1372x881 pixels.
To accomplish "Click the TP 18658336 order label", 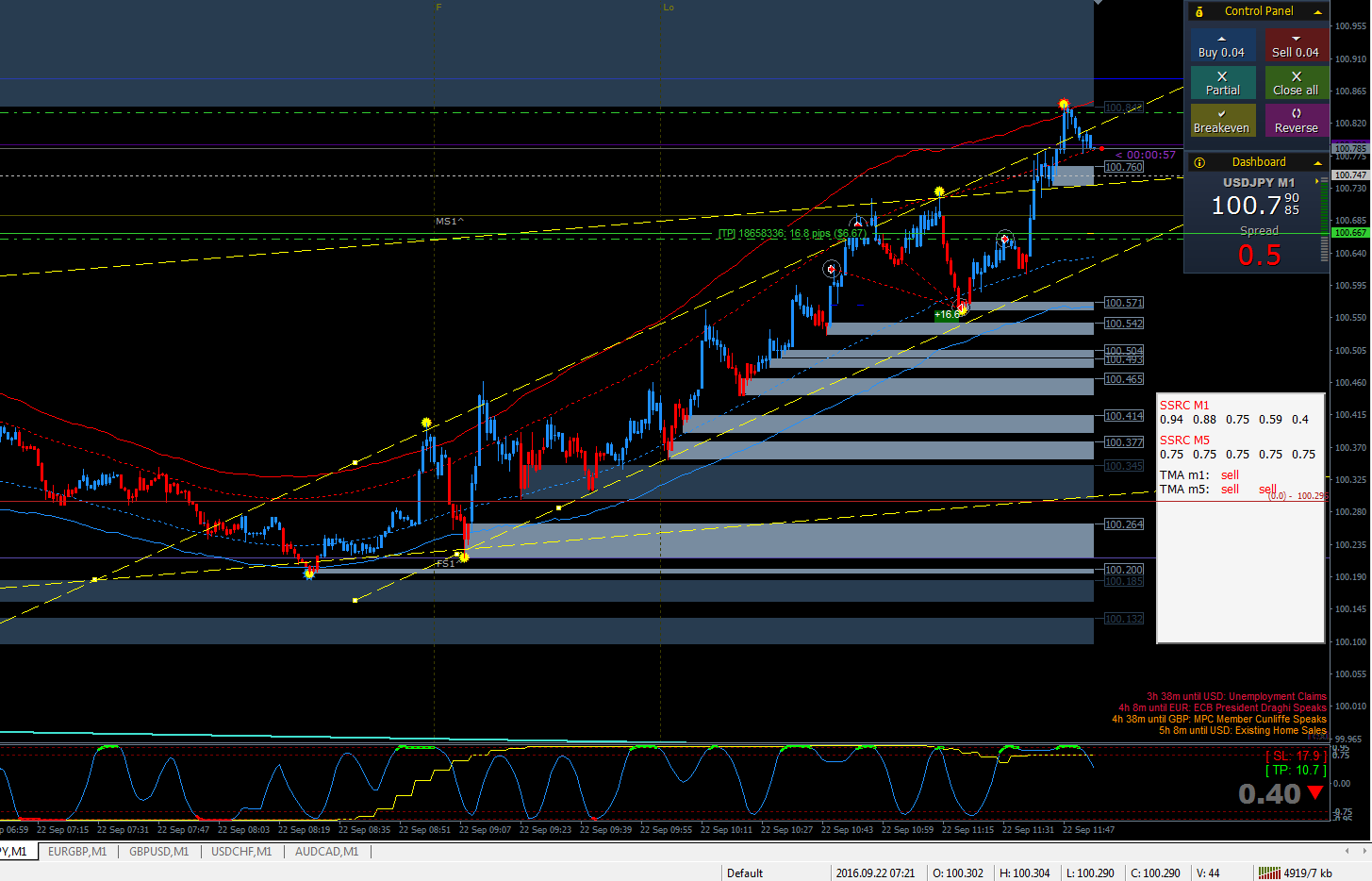I will click(x=792, y=233).
